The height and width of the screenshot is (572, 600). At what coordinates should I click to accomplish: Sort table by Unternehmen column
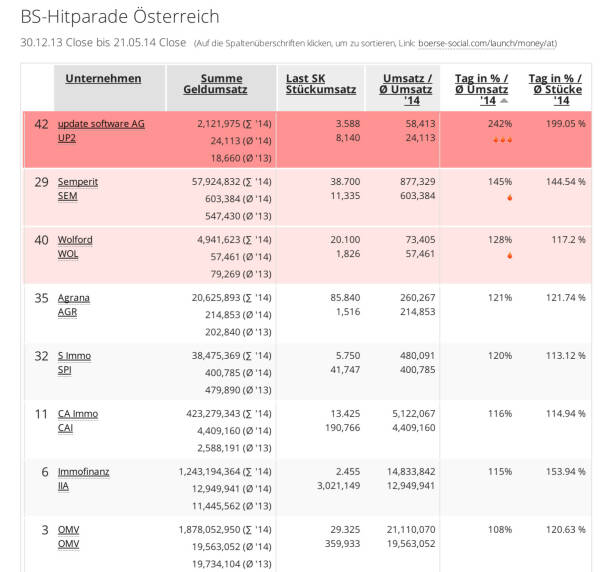point(103,78)
